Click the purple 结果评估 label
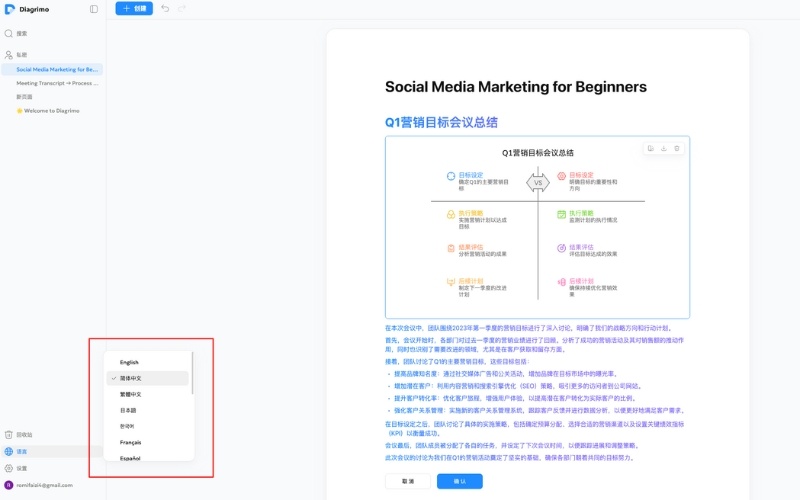Image resolution: width=800 pixels, height=500 pixels. [581, 247]
